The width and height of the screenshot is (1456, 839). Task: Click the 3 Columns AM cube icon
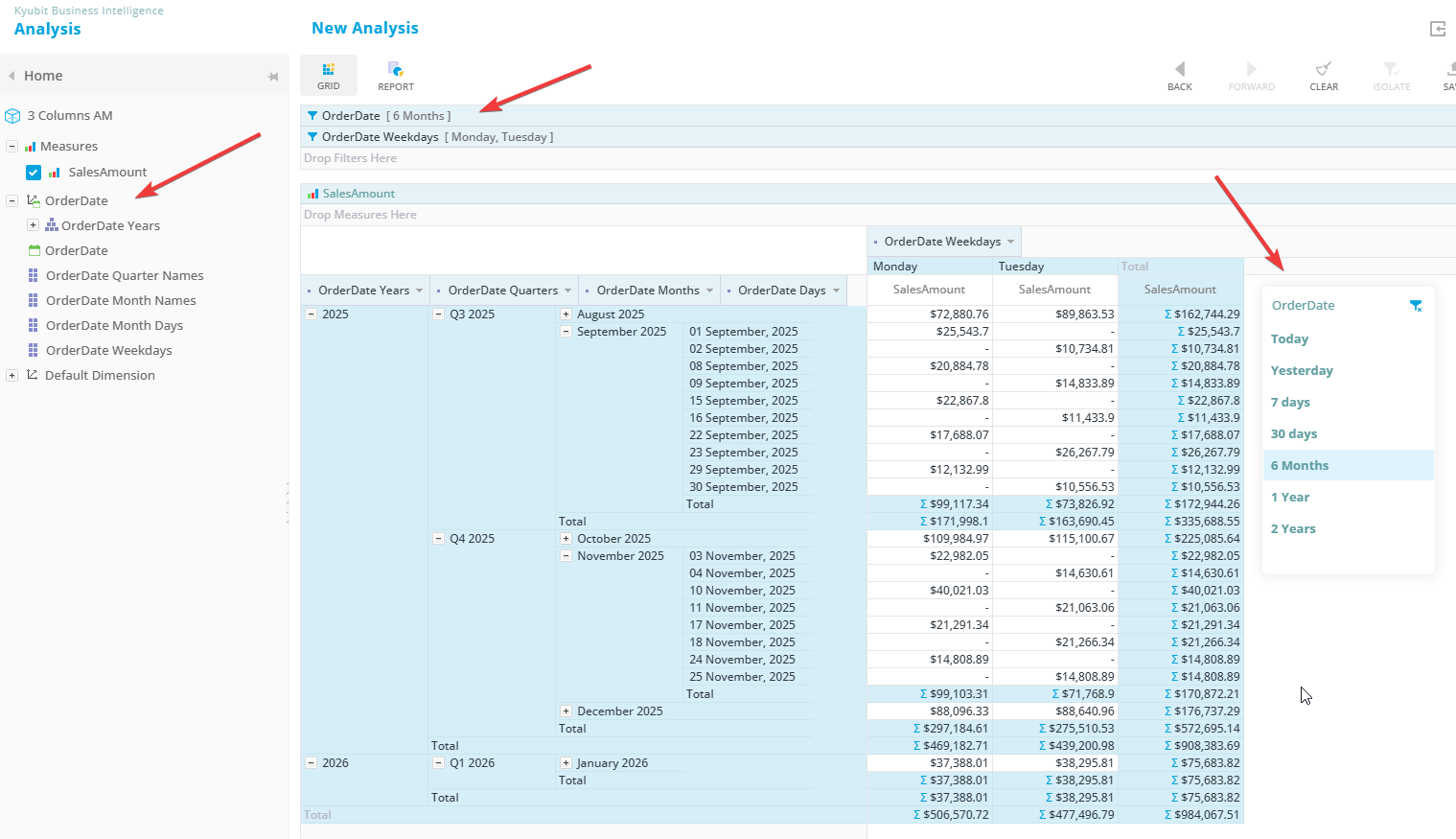point(12,116)
